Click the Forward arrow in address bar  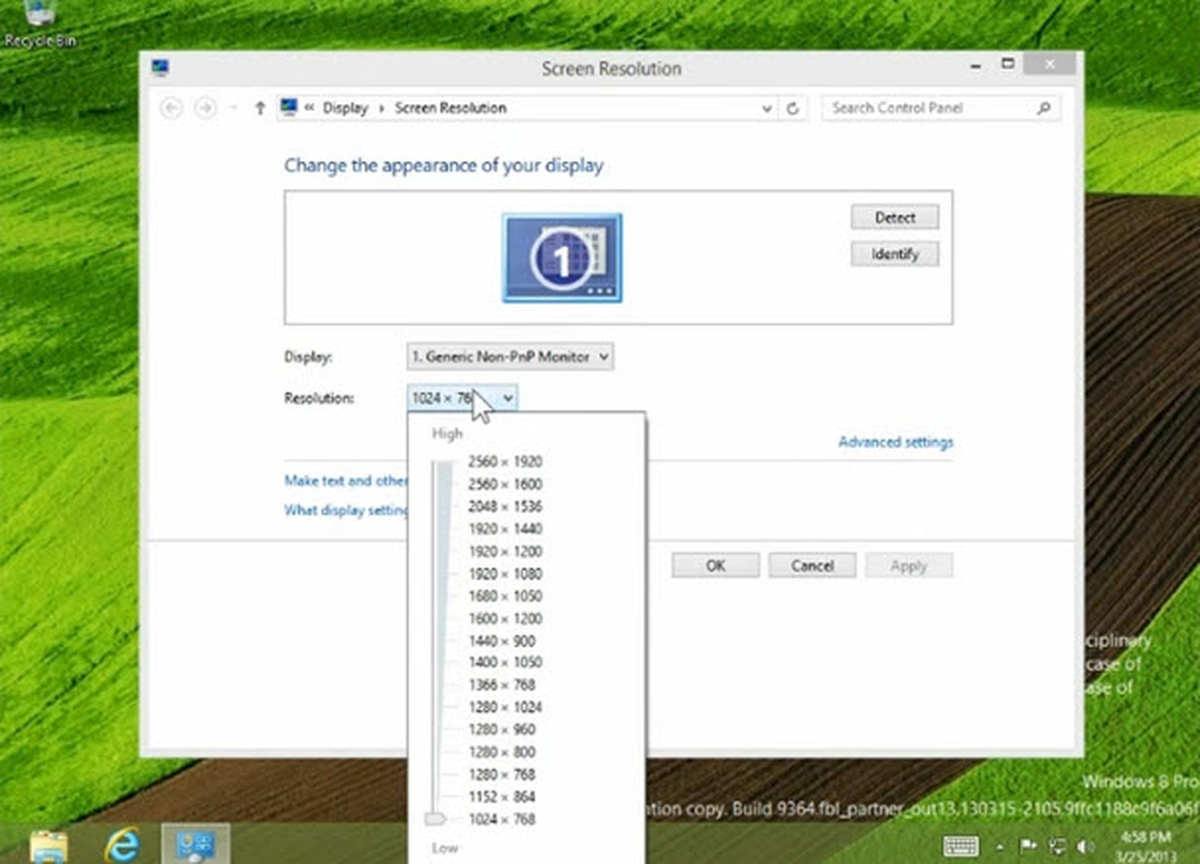[205, 108]
